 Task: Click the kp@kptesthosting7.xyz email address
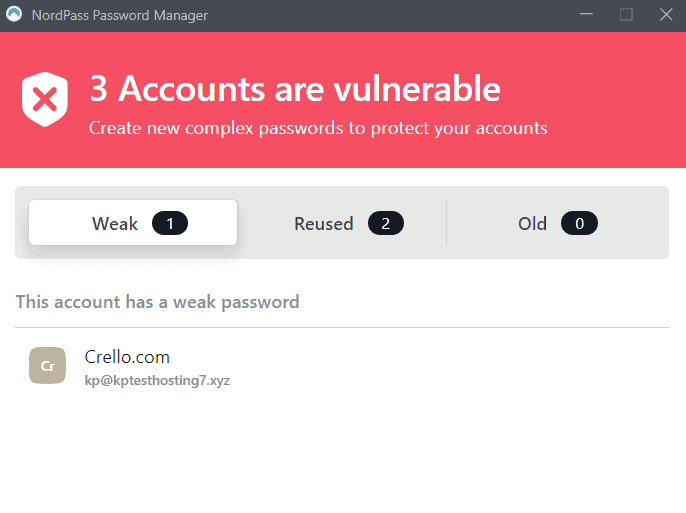click(x=157, y=381)
